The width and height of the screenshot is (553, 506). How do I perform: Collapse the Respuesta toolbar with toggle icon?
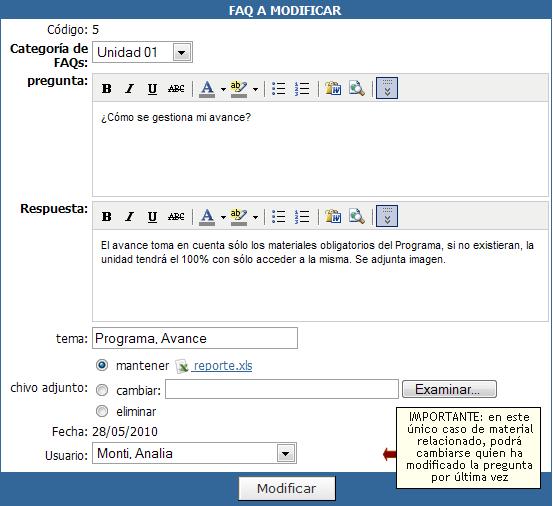tap(387, 216)
